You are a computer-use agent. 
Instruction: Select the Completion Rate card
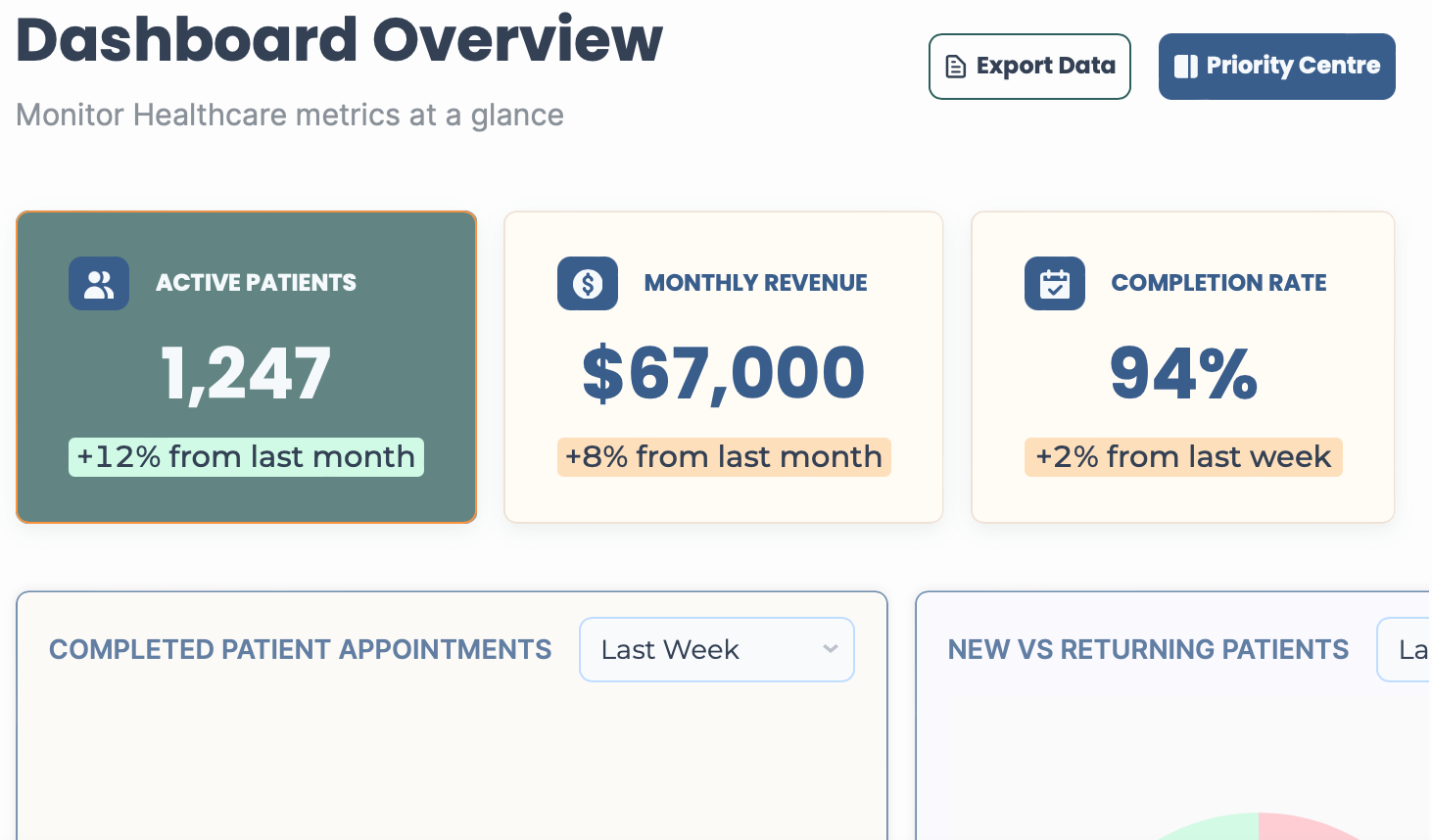pyautogui.click(x=1182, y=367)
